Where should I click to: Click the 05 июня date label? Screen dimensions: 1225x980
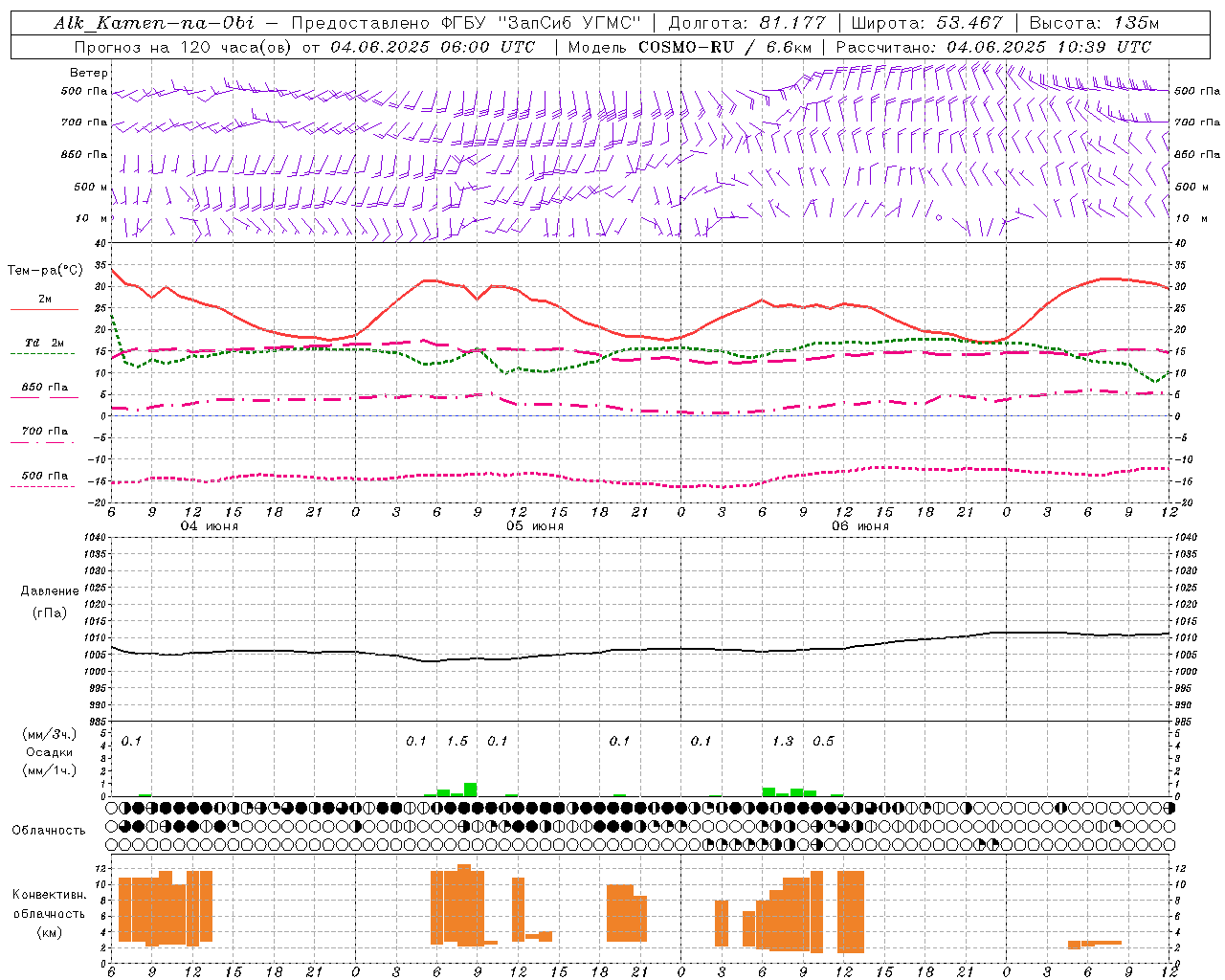[x=535, y=526]
